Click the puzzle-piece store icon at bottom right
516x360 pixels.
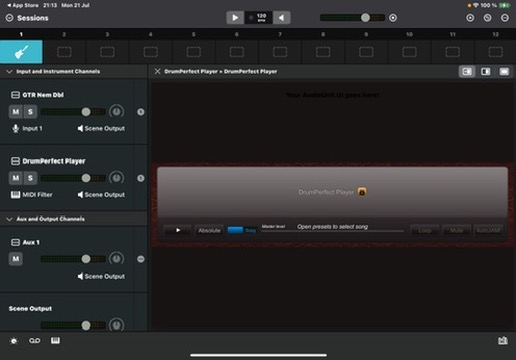(x=503, y=340)
